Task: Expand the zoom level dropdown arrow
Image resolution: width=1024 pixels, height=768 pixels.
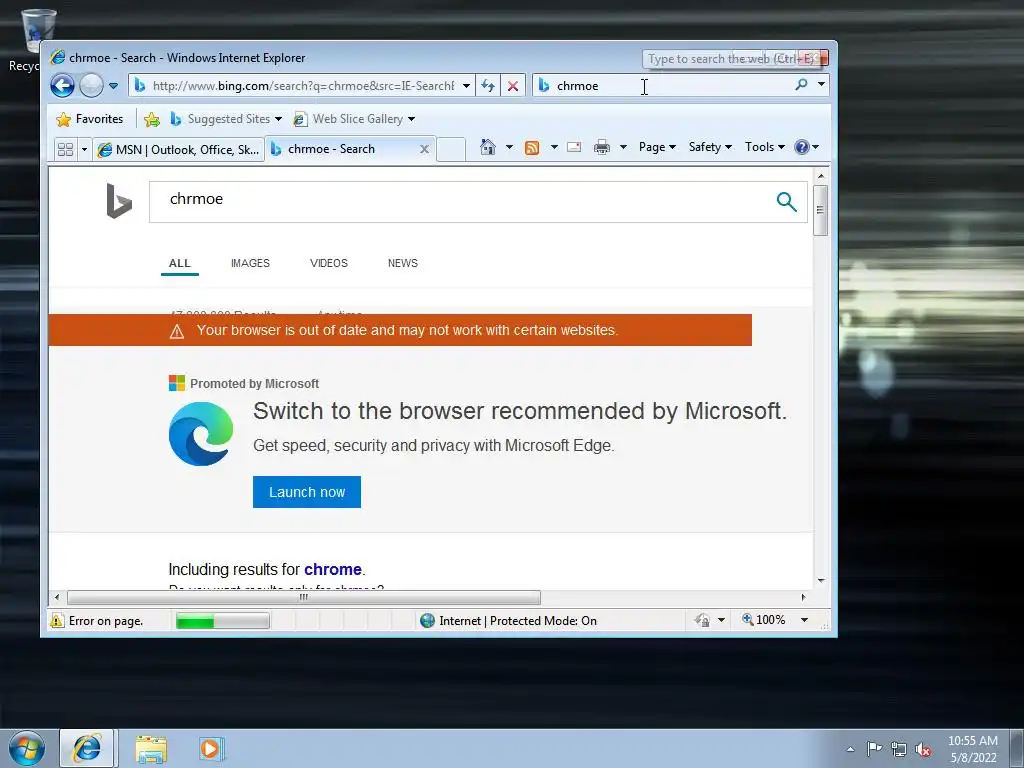Action: coord(805,620)
